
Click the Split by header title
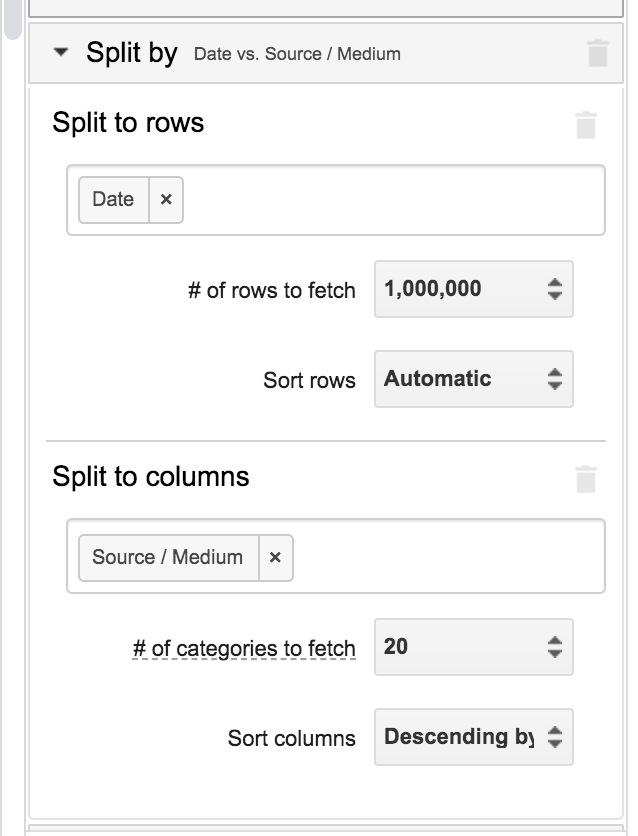132,53
